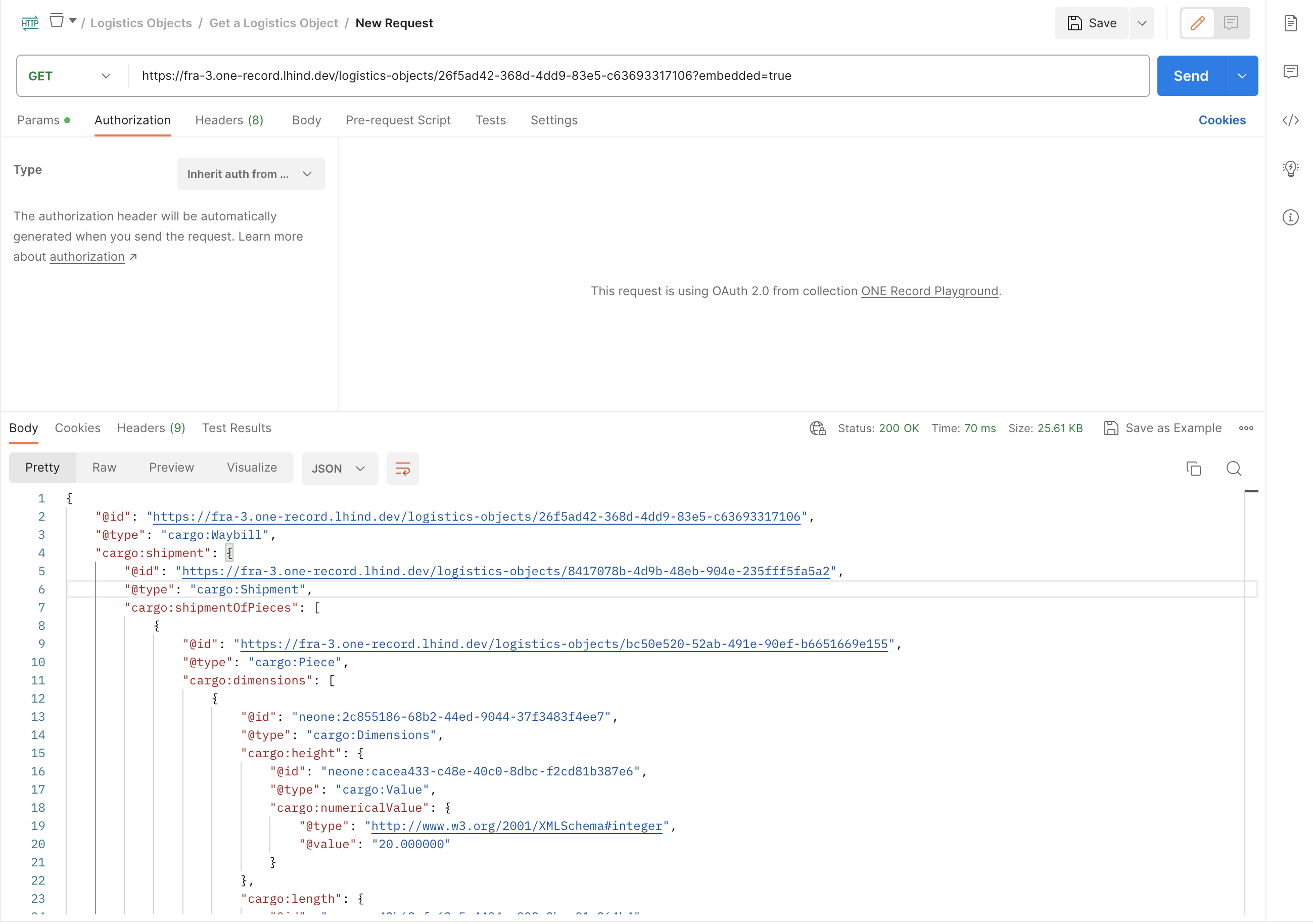The height and width of the screenshot is (924, 1313).
Task: Copy response body with copy icon
Action: 1194,468
